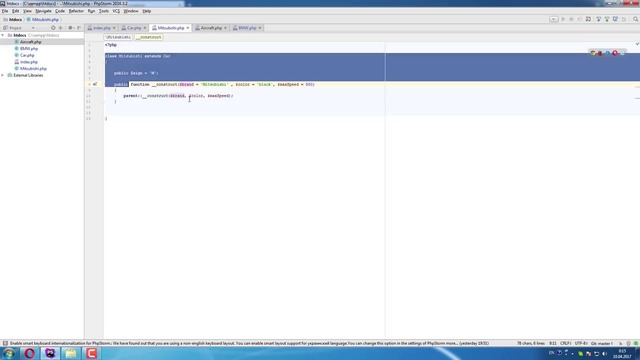Open the Tools menu
Screen dimensions: 640x360
104,11
